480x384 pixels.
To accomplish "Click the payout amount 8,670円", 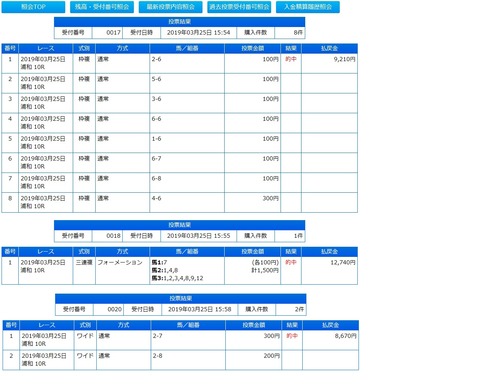I will (x=346, y=336).
